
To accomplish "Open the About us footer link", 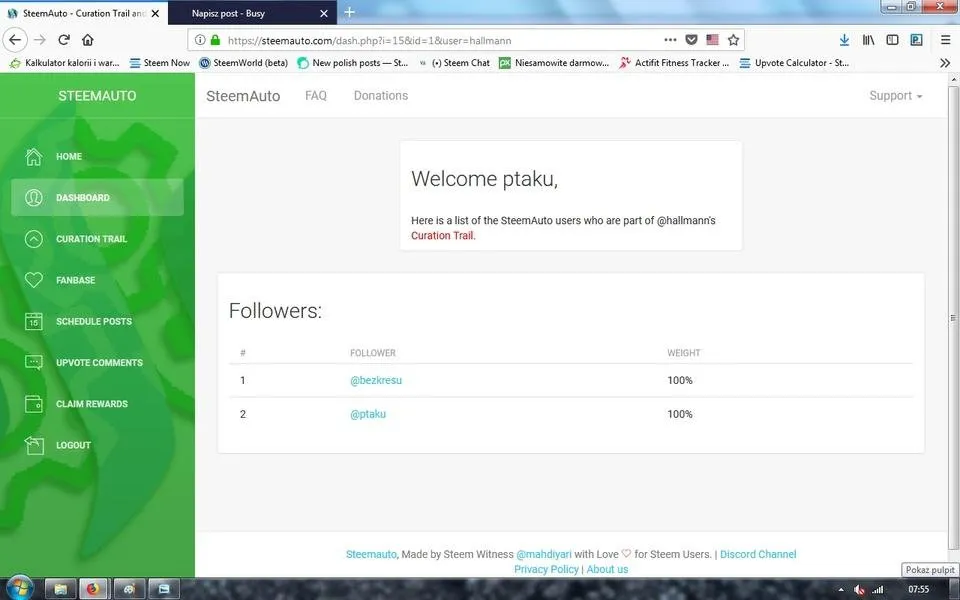I will pyautogui.click(x=607, y=569).
